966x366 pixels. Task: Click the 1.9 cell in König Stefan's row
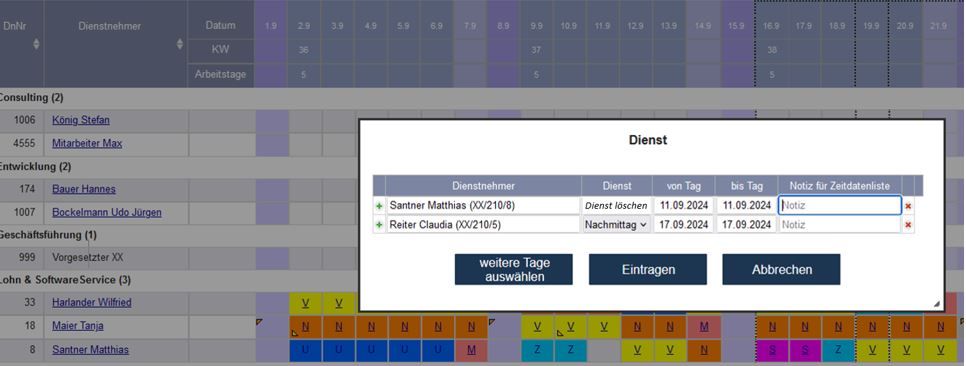272,121
